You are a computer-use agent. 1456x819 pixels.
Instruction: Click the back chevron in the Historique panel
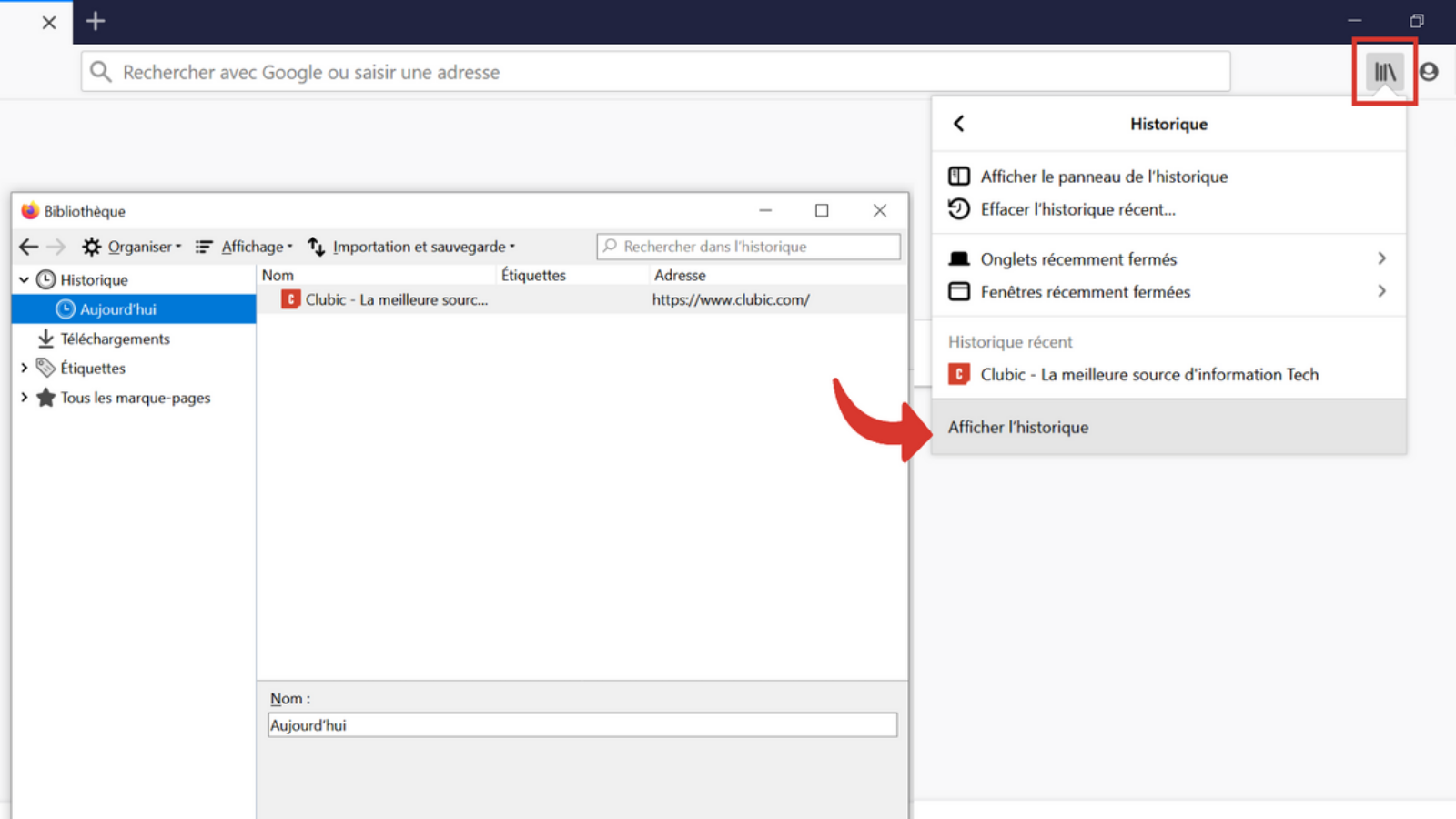(958, 123)
